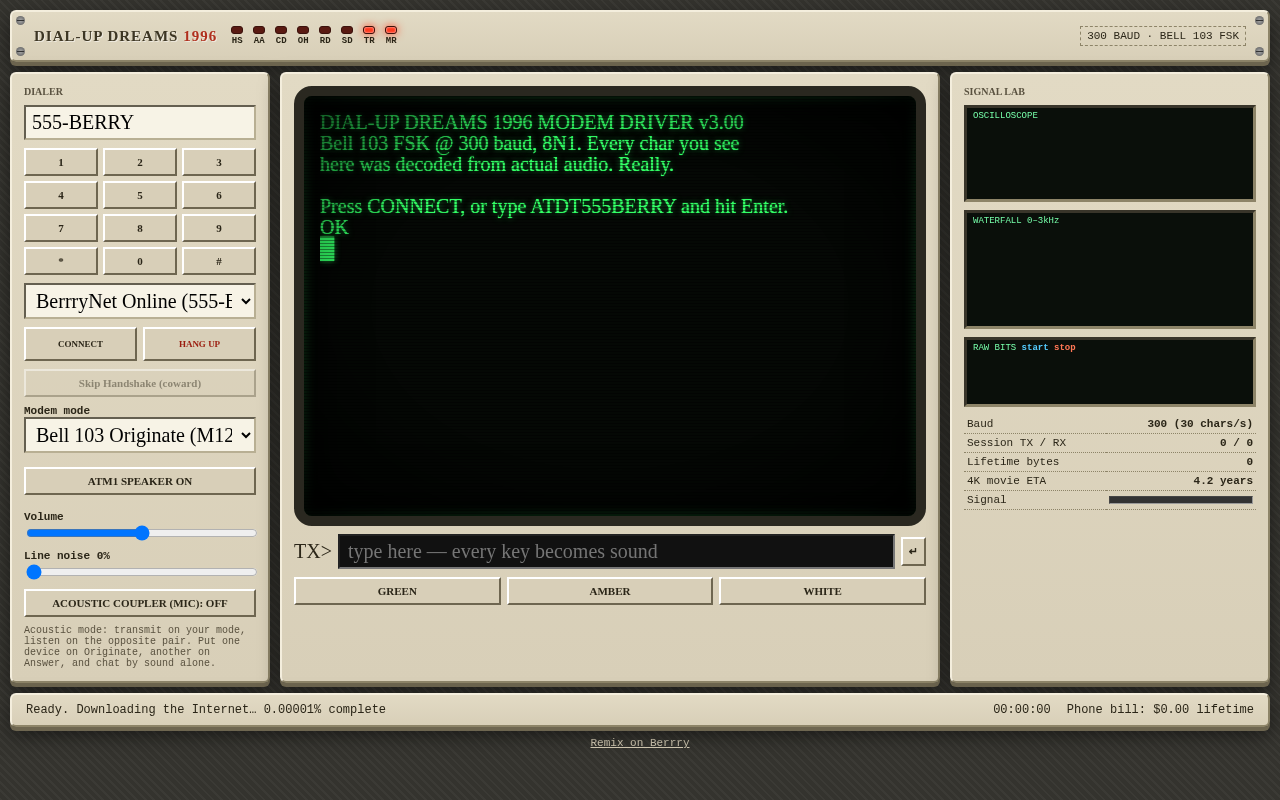Click the Phone bill: $0.00 lifetime readout
1280x800 pixels.
(x=1160, y=710)
